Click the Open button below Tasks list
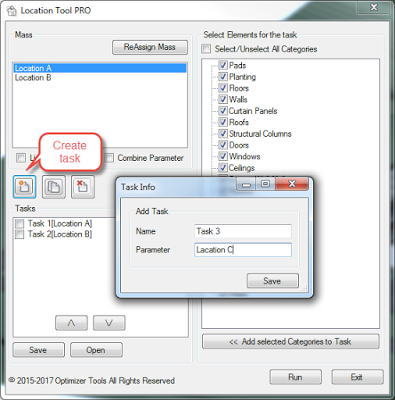395x400 pixels. (96, 350)
